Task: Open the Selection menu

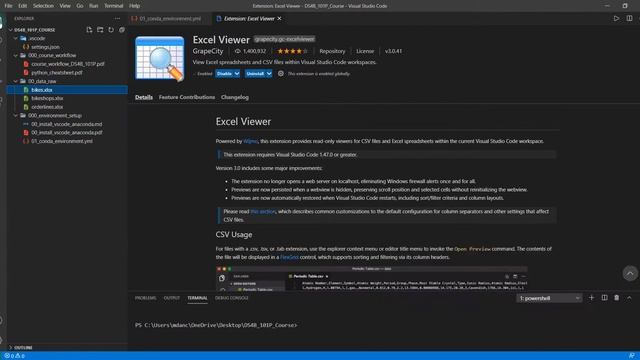Action: click(x=43, y=6)
